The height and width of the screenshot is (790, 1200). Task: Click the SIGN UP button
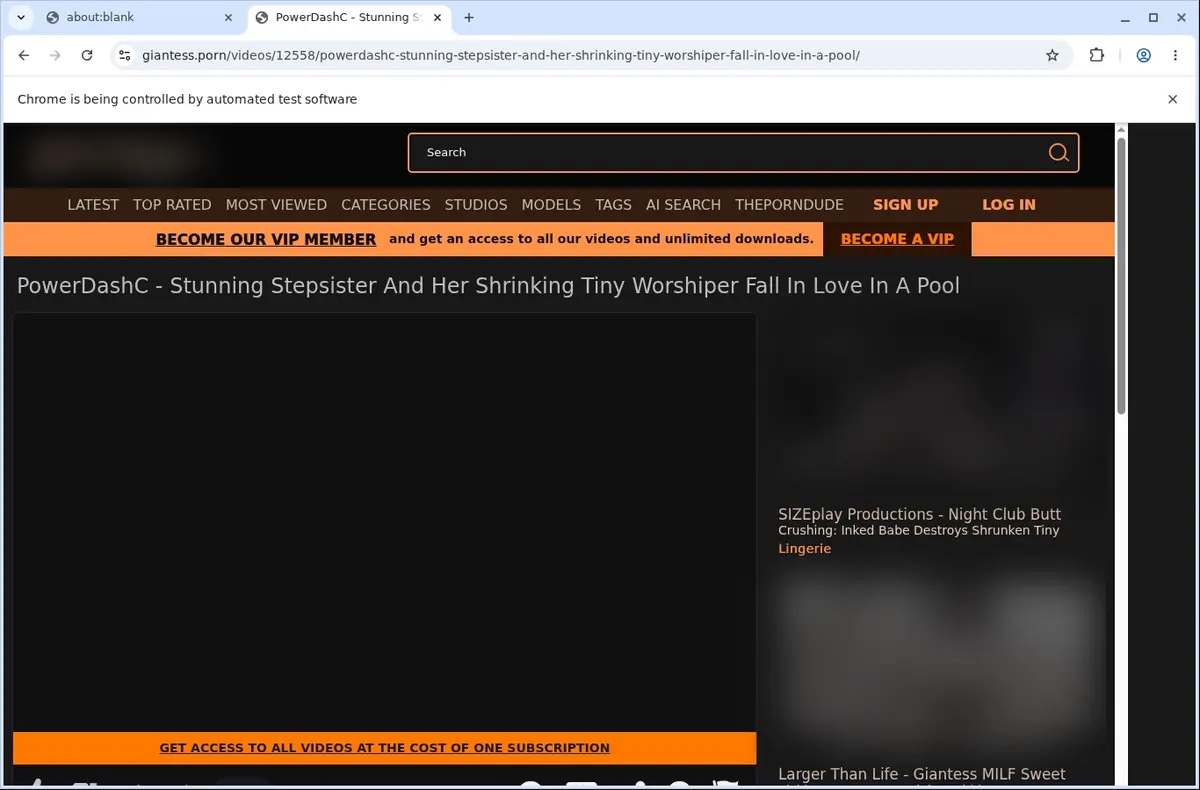pyautogui.click(x=905, y=204)
